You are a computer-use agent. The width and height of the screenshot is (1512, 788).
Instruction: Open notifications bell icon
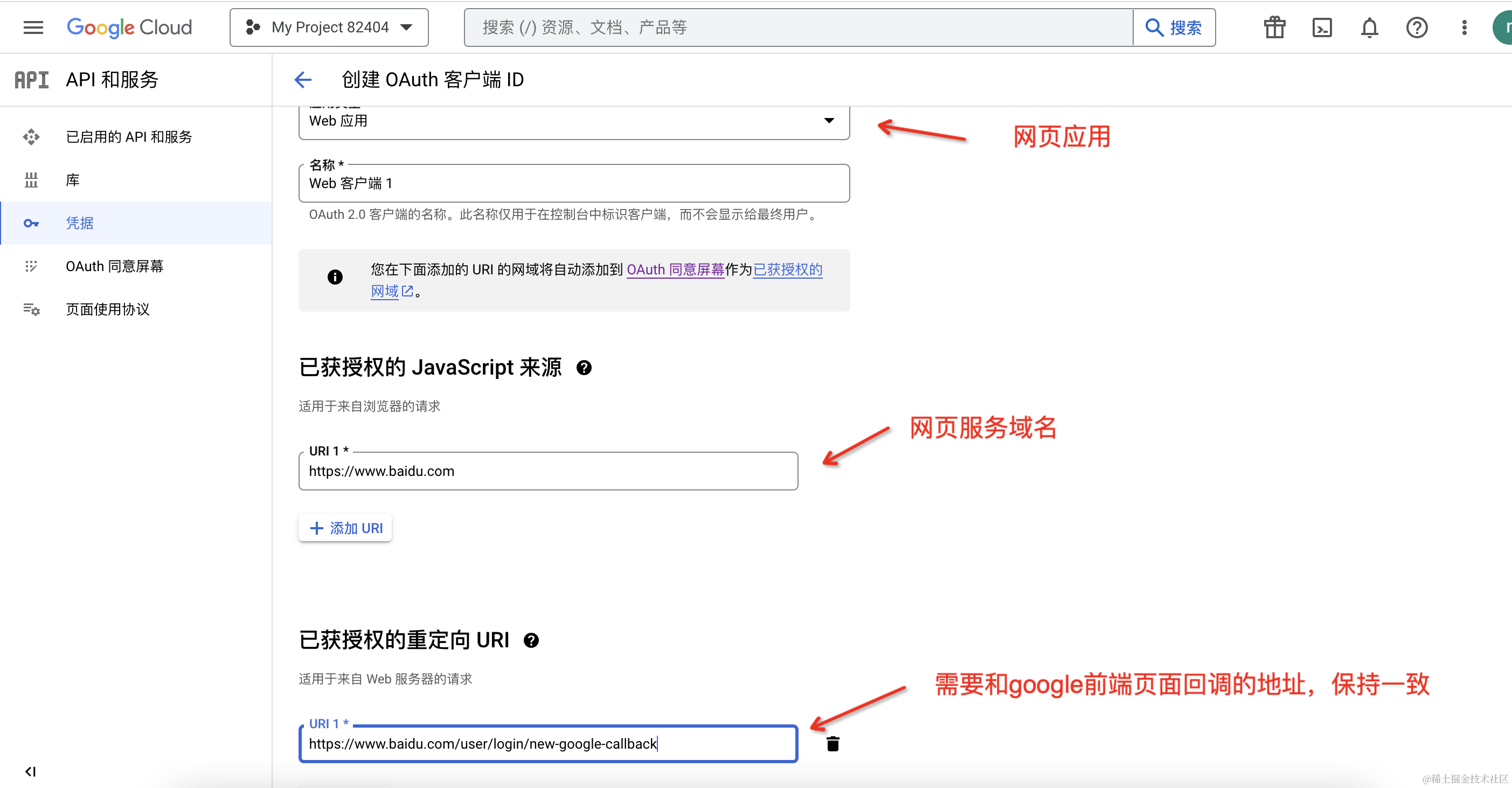pyautogui.click(x=1369, y=27)
